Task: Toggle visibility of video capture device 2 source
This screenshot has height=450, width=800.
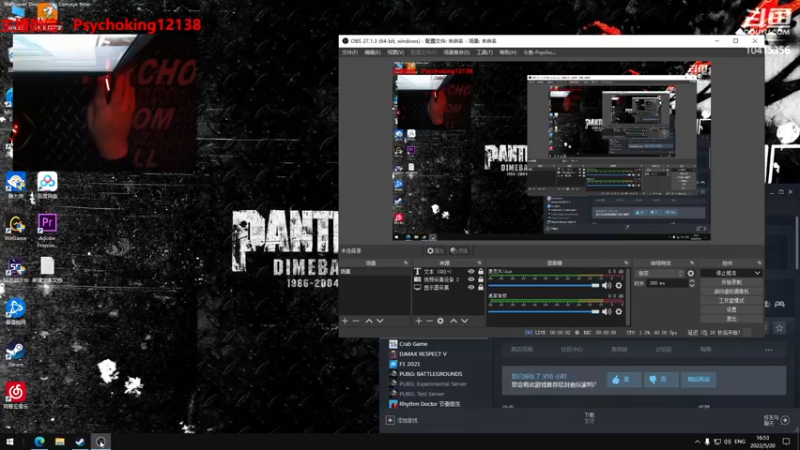Action: (x=471, y=279)
